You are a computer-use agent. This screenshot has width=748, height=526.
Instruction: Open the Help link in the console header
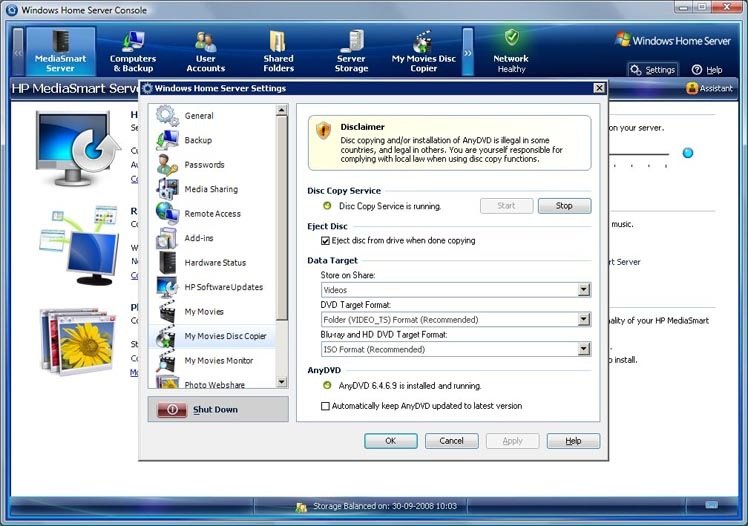click(707, 70)
